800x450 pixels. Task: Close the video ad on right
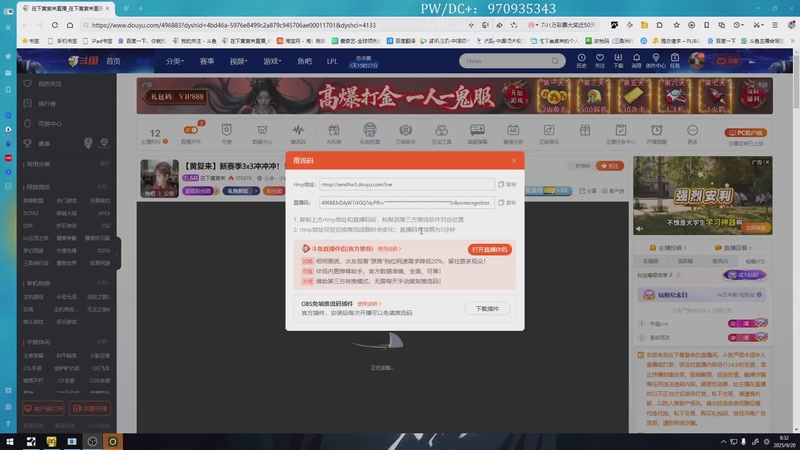767,162
